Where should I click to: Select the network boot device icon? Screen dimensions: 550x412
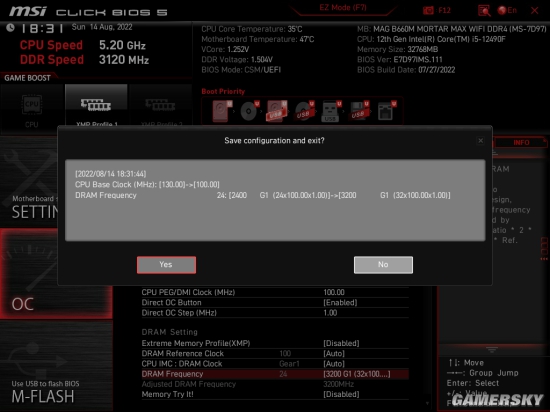[386, 112]
